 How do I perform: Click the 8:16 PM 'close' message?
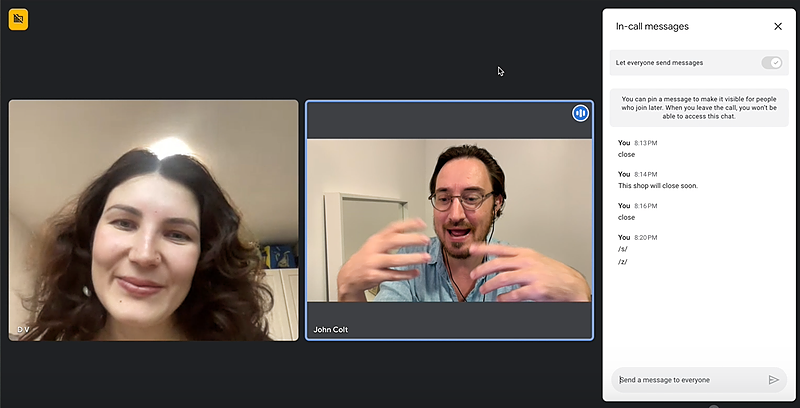[x=627, y=217]
